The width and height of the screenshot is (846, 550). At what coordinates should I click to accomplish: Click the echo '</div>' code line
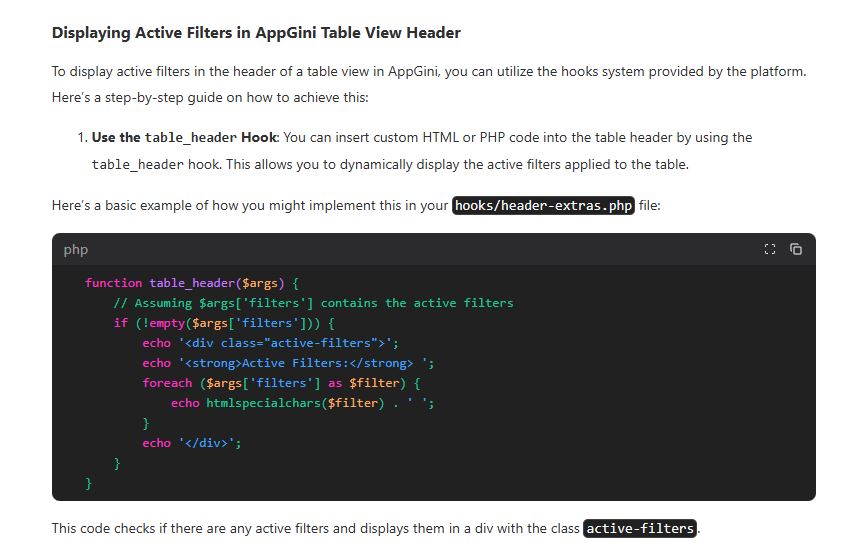tap(192, 443)
